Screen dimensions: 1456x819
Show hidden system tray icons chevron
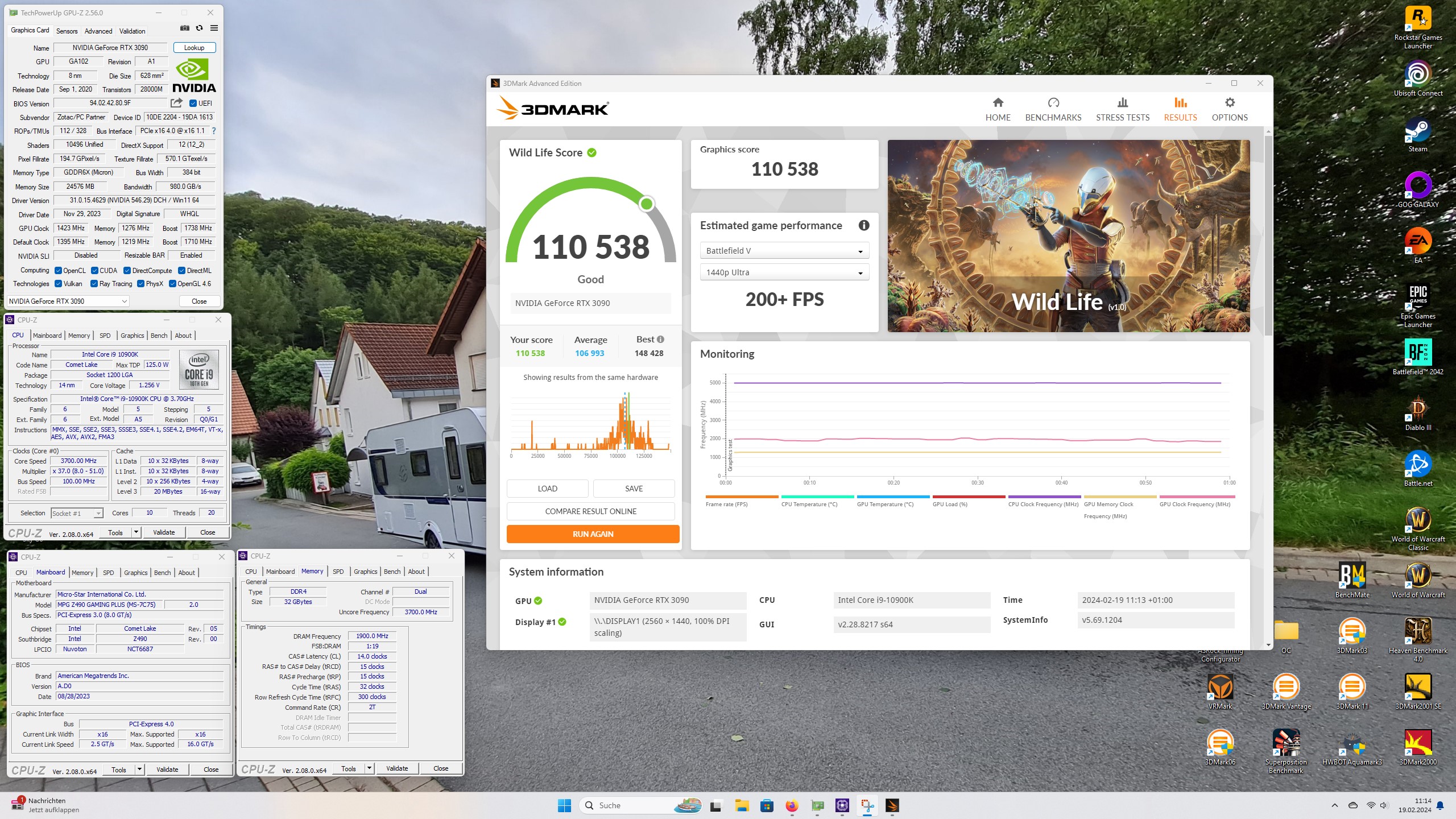pos(1334,805)
